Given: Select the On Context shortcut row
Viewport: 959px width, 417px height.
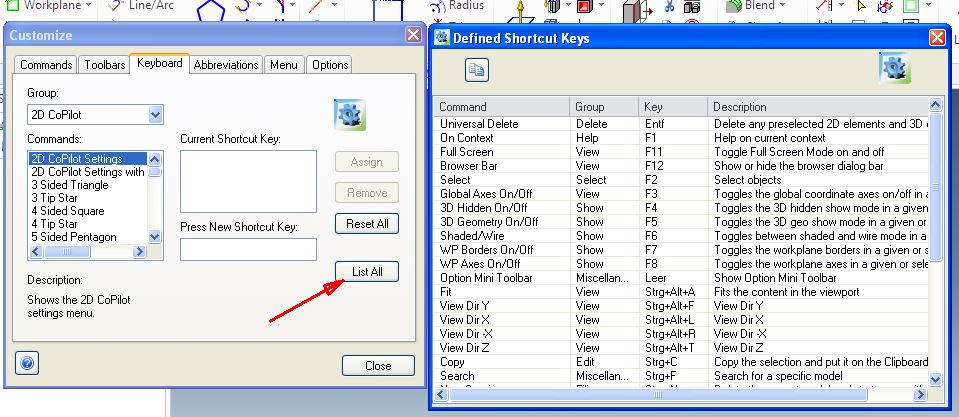Looking at the screenshot, I should click(x=681, y=138).
